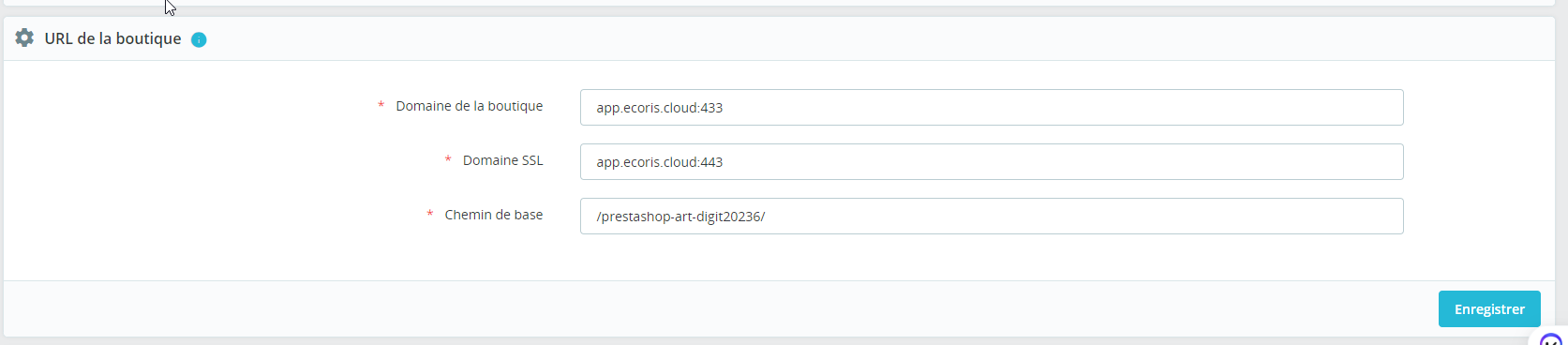Open the blue info tooltip icon

click(x=199, y=39)
